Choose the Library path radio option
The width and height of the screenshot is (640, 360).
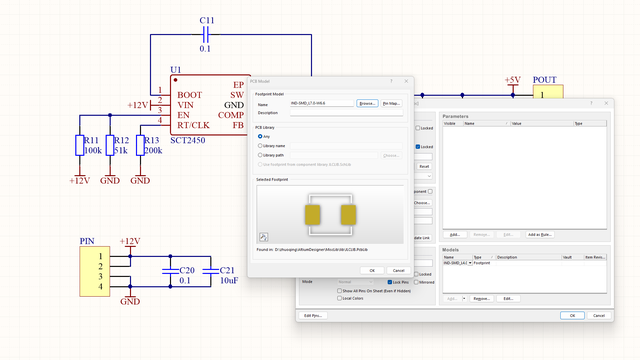(x=260, y=155)
